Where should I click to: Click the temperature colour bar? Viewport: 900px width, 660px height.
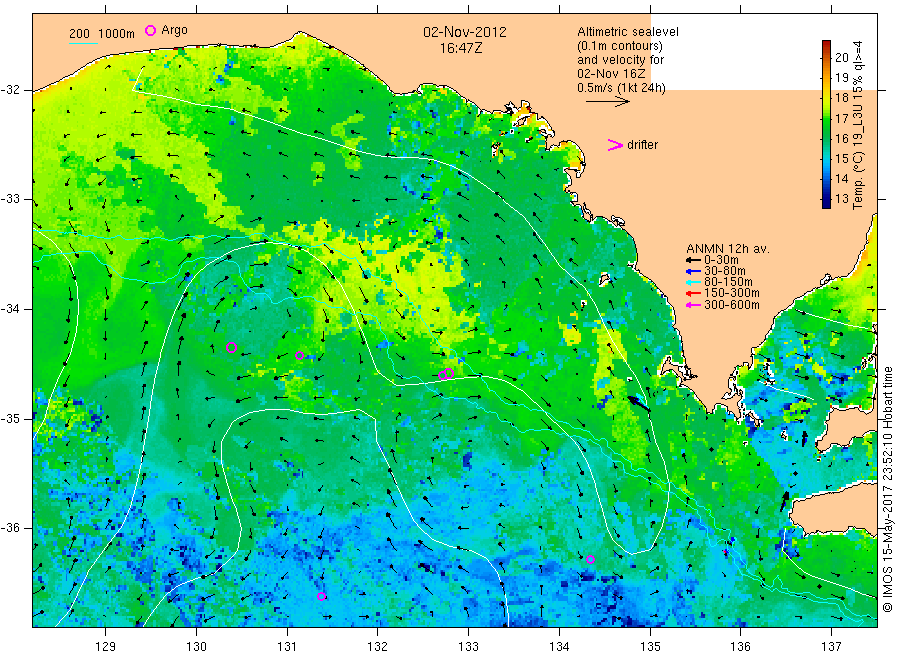coord(826,124)
